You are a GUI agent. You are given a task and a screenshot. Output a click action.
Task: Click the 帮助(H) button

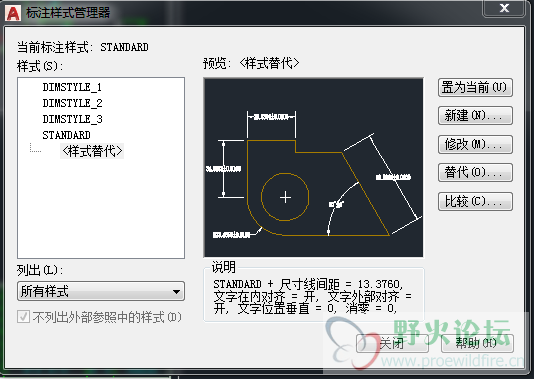pos(477,343)
